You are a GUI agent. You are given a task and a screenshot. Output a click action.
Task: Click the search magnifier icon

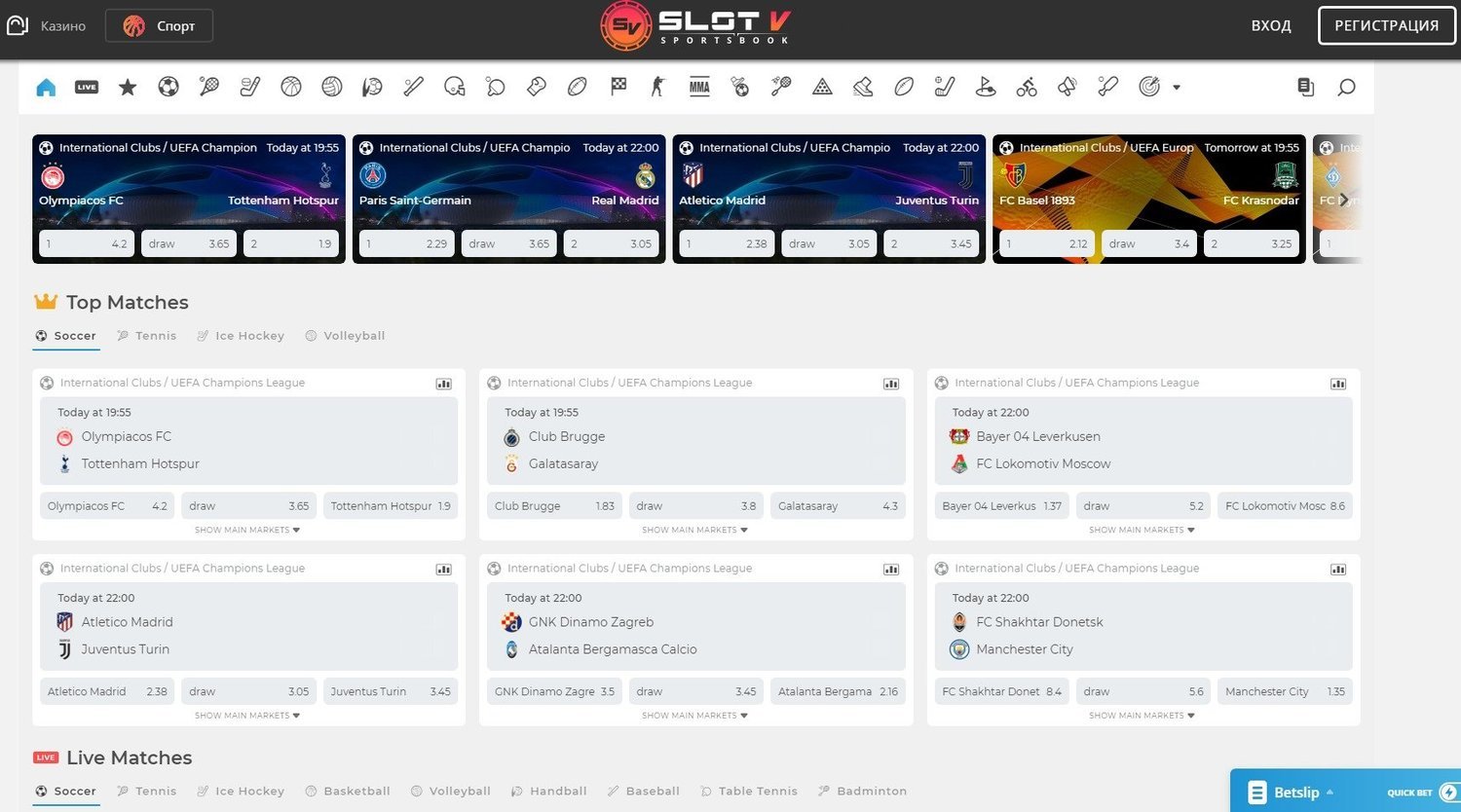pos(1346,88)
